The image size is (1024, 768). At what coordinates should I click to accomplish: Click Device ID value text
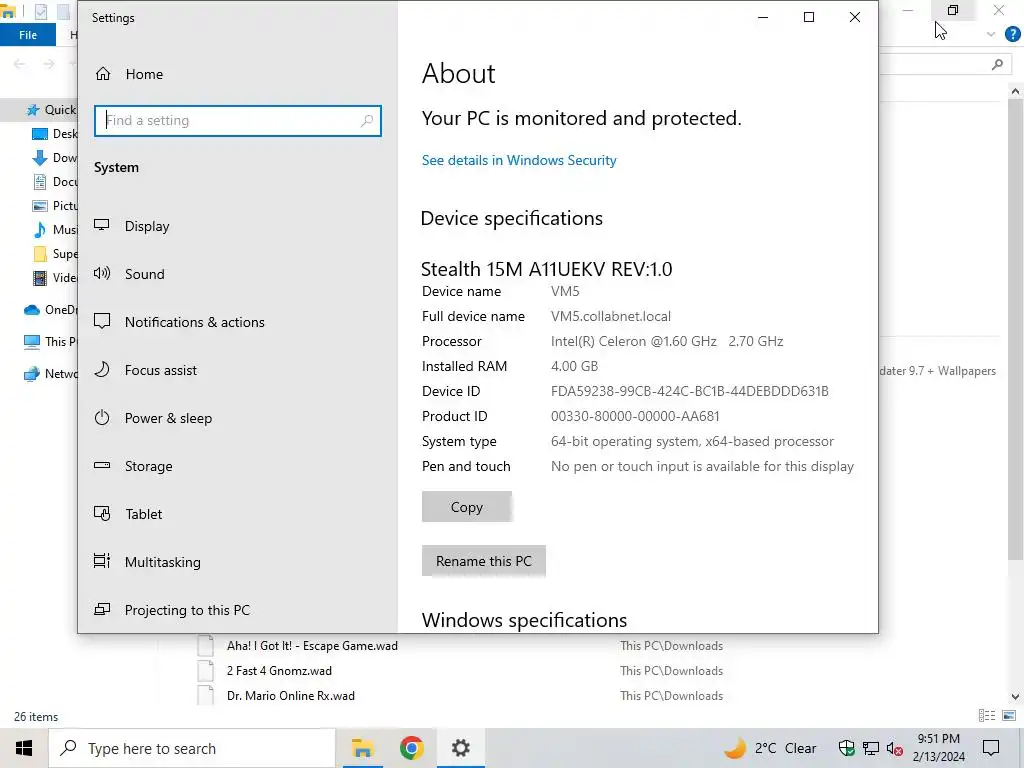[x=690, y=391]
